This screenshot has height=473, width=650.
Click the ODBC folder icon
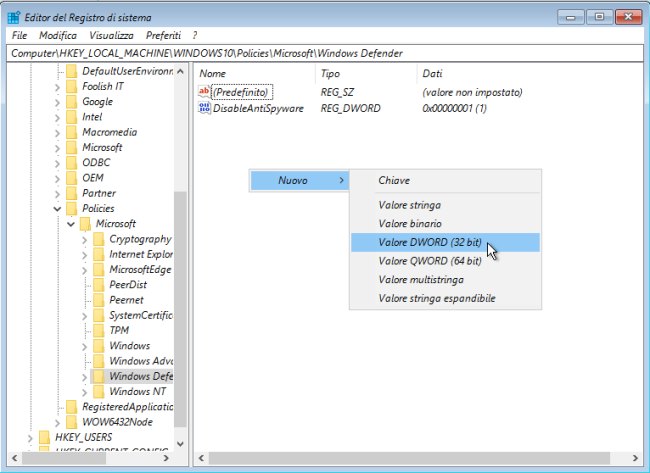pyautogui.click(x=71, y=163)
